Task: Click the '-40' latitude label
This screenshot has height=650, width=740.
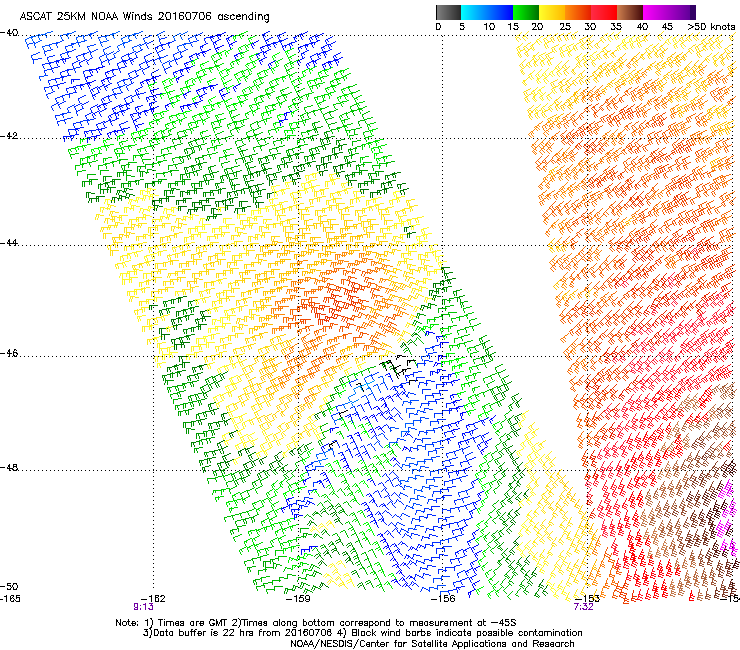Action: [x=9, y=33]
